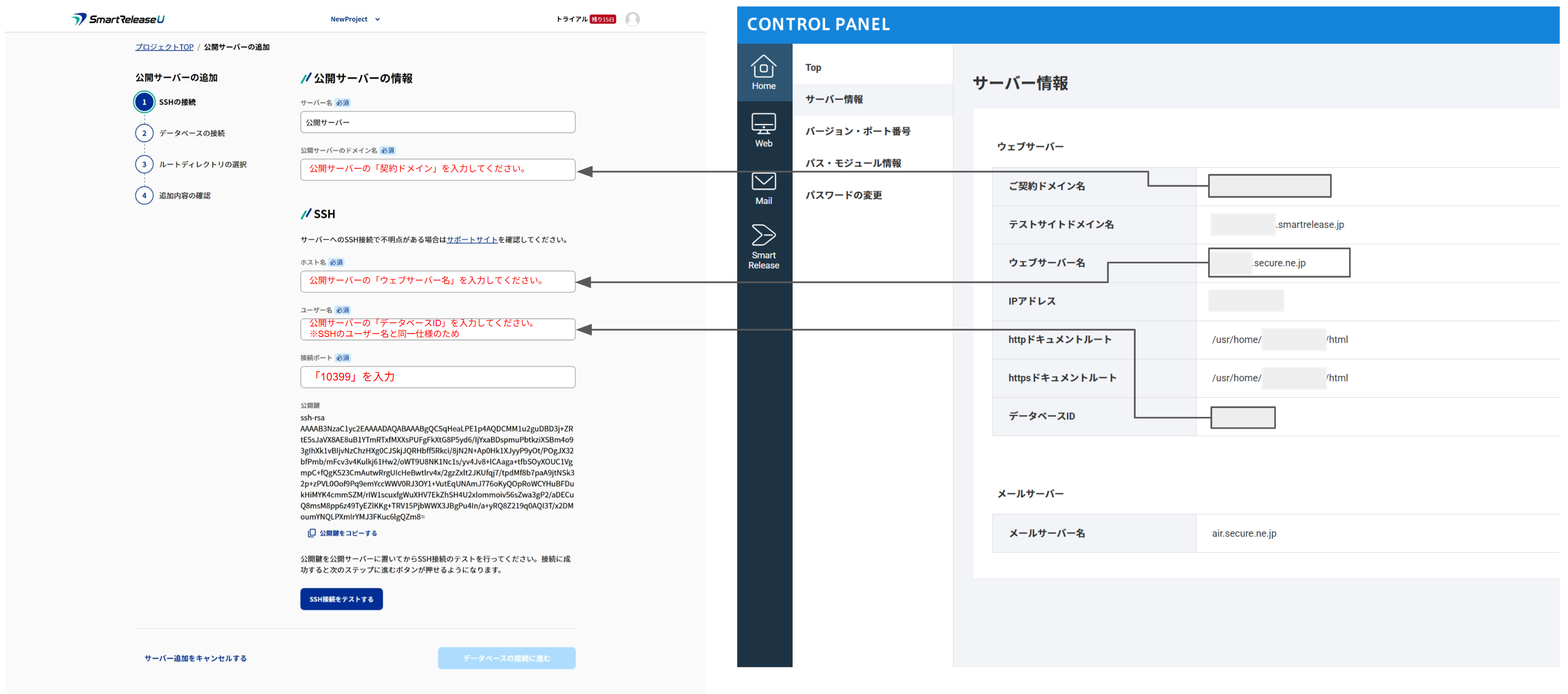Select step 1 SSHの接続 circle
The image size is (1568, 694).
click(144, 102)
